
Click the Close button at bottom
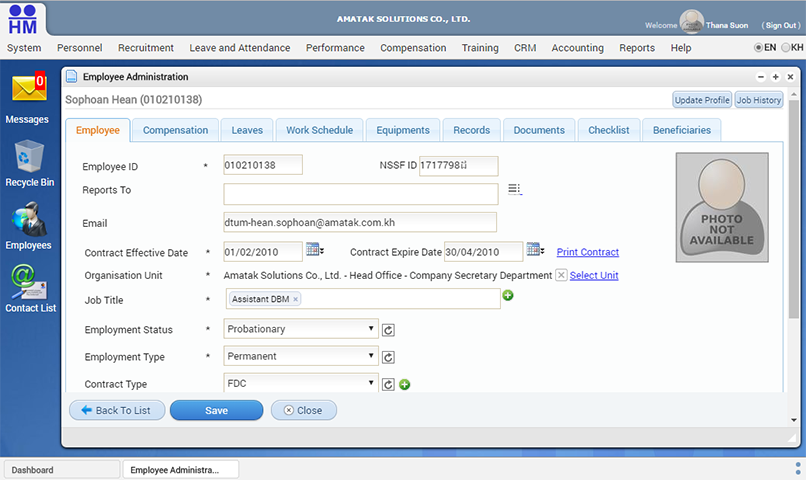click(304, 410)
